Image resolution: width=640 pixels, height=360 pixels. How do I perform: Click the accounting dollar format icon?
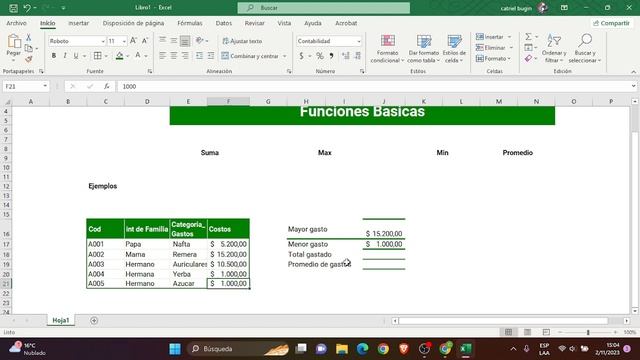pyautogui.click(x=301, y=56)
